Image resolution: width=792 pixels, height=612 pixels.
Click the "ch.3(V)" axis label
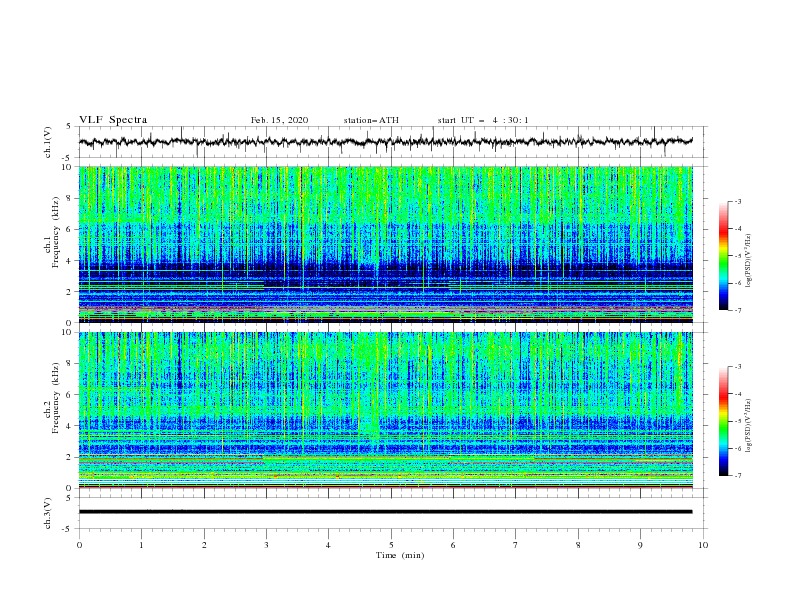48,513
